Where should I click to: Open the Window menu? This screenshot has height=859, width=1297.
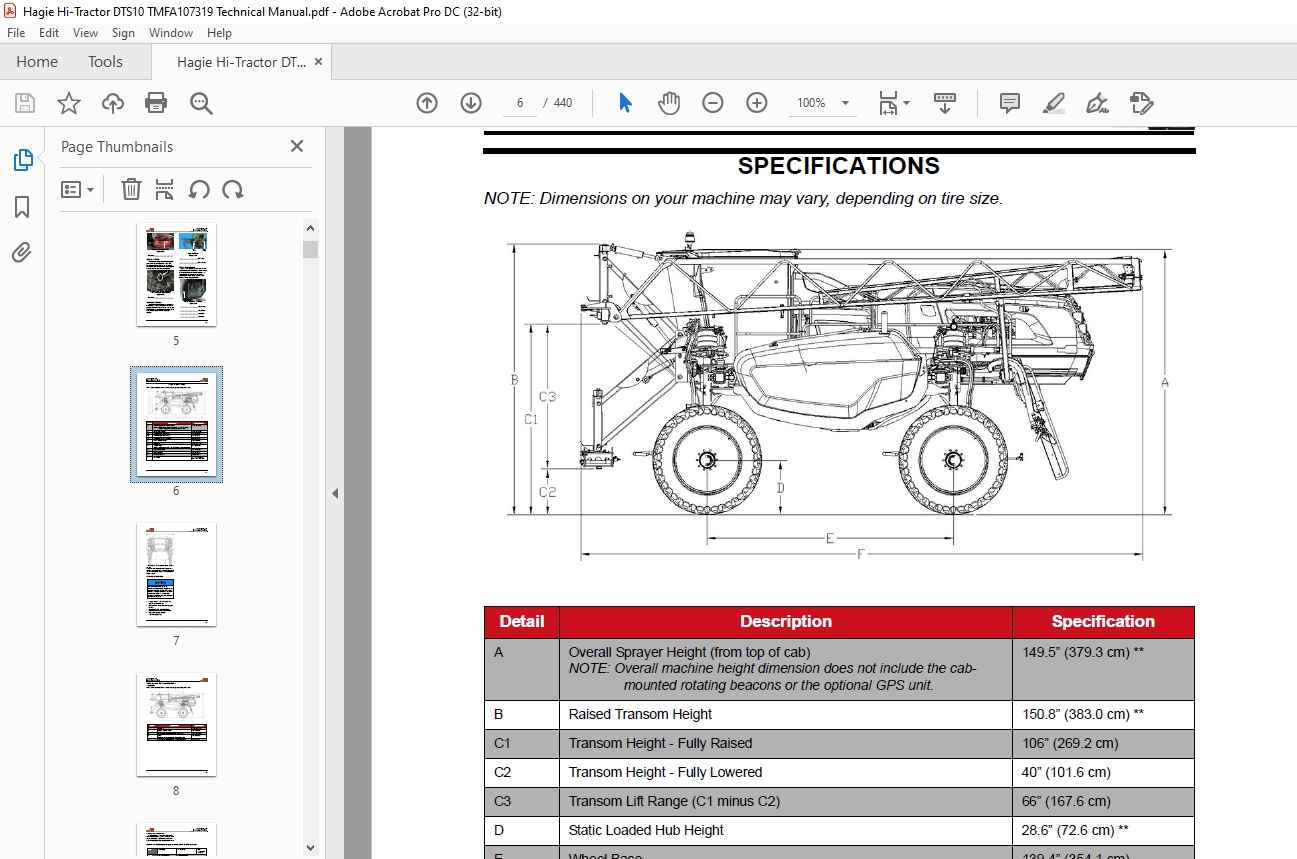[171, 33]
